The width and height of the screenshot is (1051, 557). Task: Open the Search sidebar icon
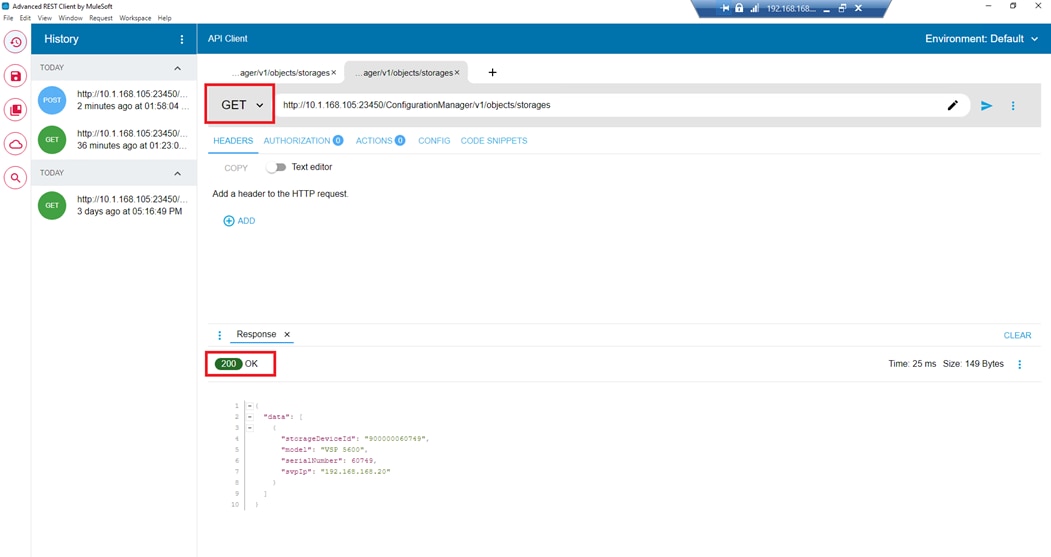[15, 178]
